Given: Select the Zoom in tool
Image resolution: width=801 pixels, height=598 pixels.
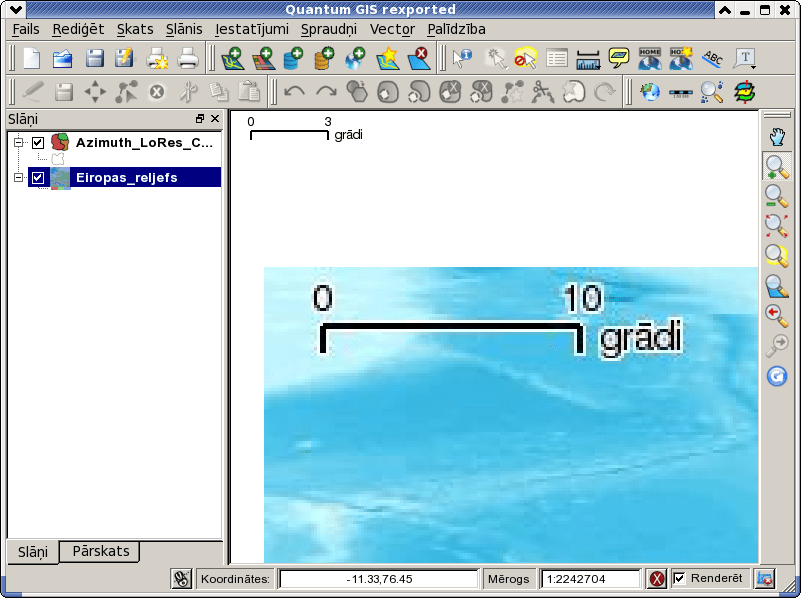Looking at the screenshot, I should click(x=776, y=167).
